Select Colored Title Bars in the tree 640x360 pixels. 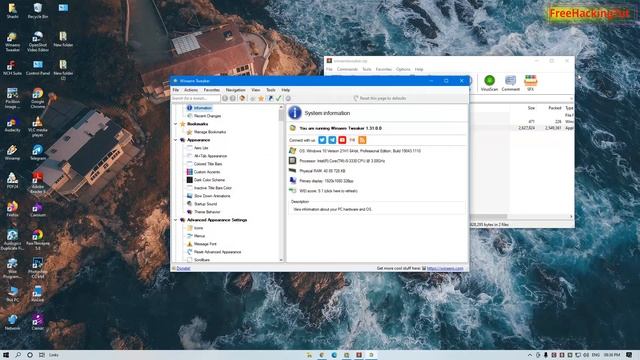click(208, 164)
